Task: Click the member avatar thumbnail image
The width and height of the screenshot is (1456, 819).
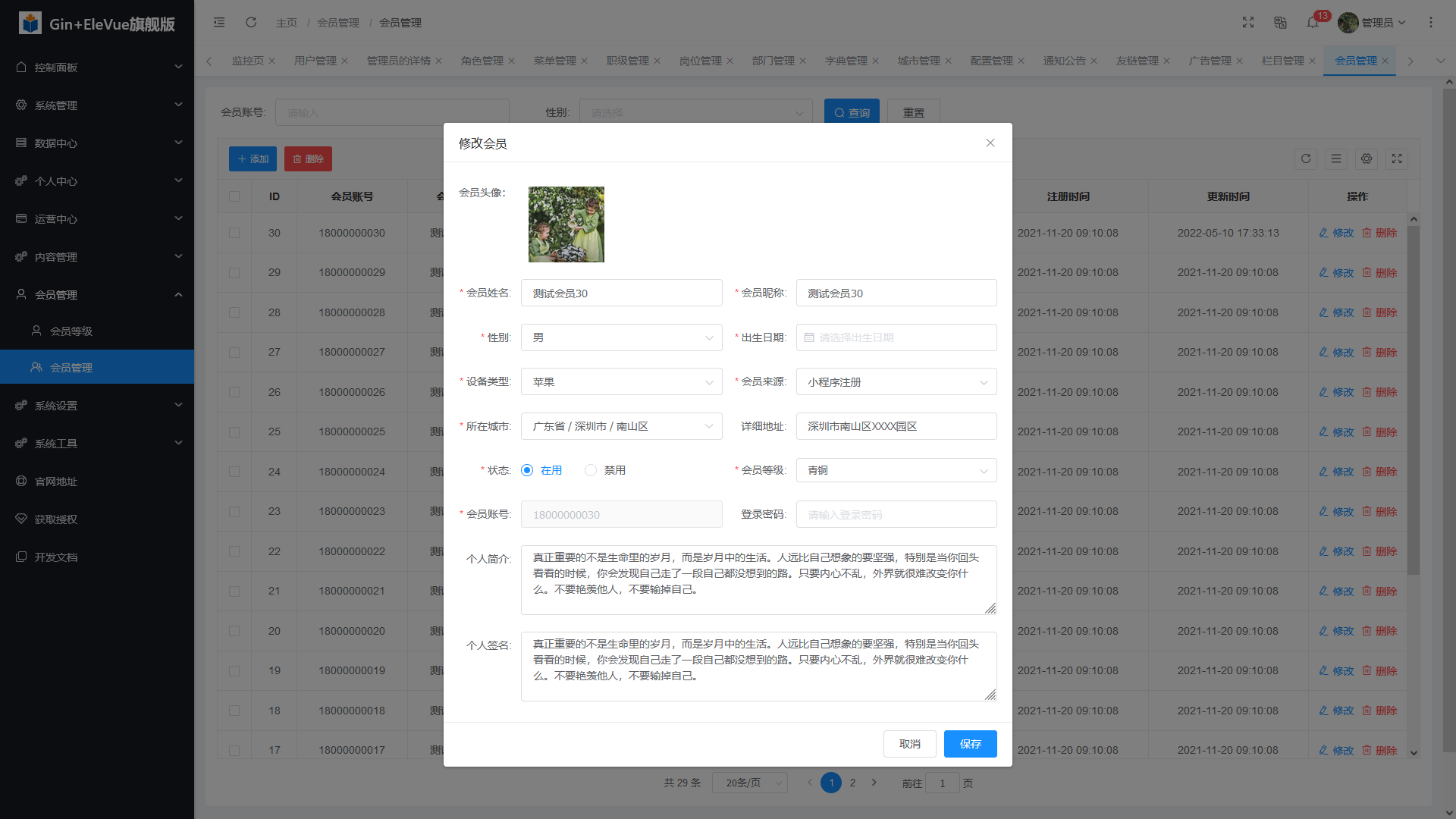Action: [x=566, y=224]
